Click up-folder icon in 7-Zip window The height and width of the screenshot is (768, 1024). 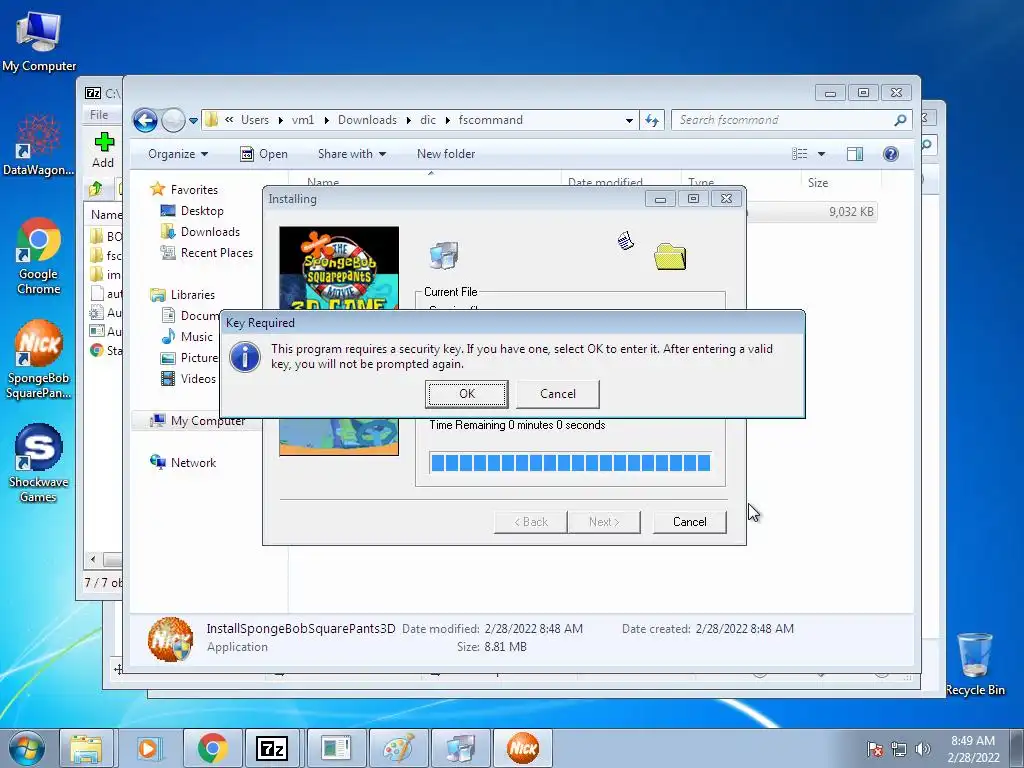tap(96, 189)
